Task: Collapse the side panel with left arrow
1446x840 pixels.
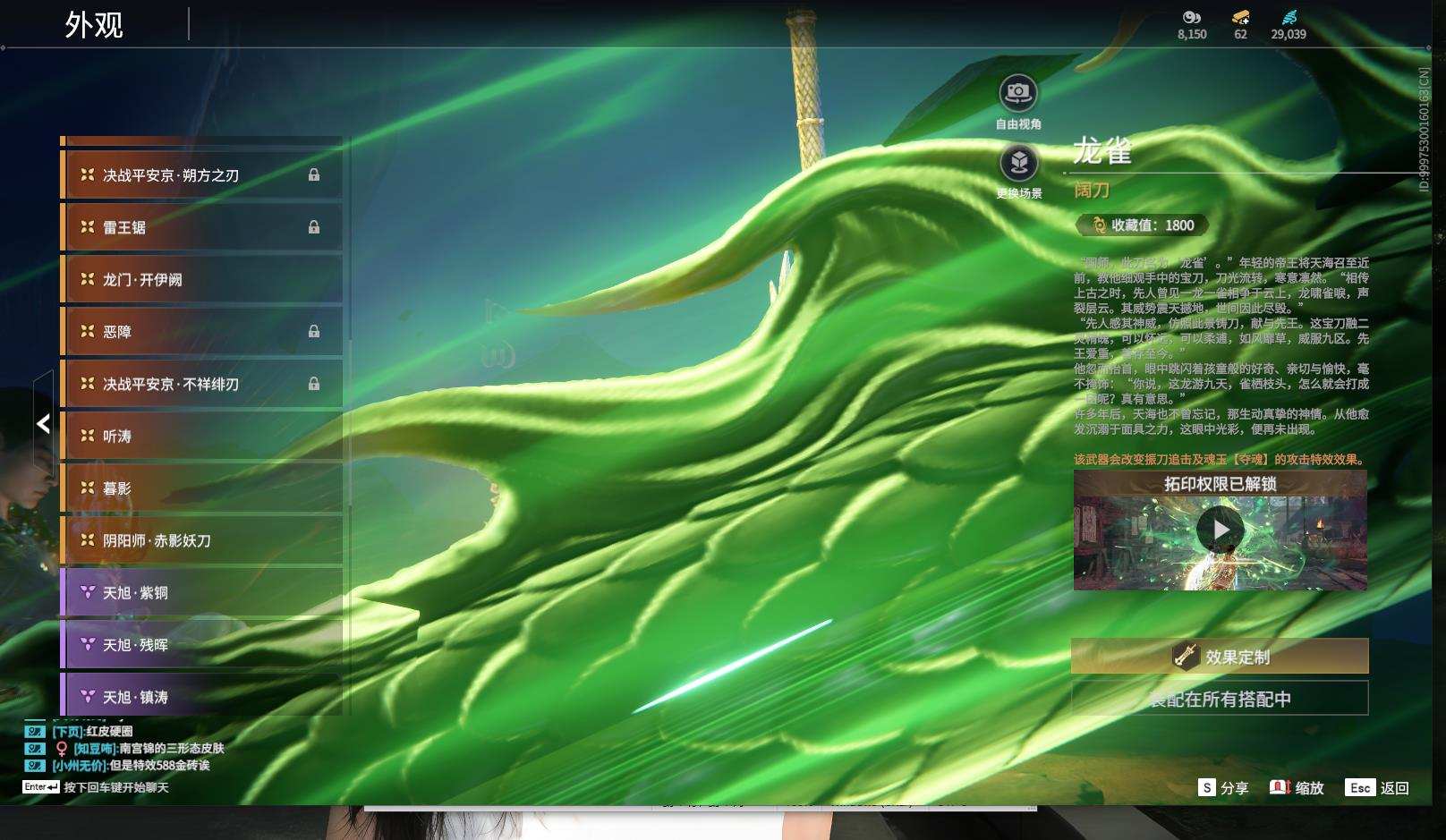Action: [x=43, y=423]
